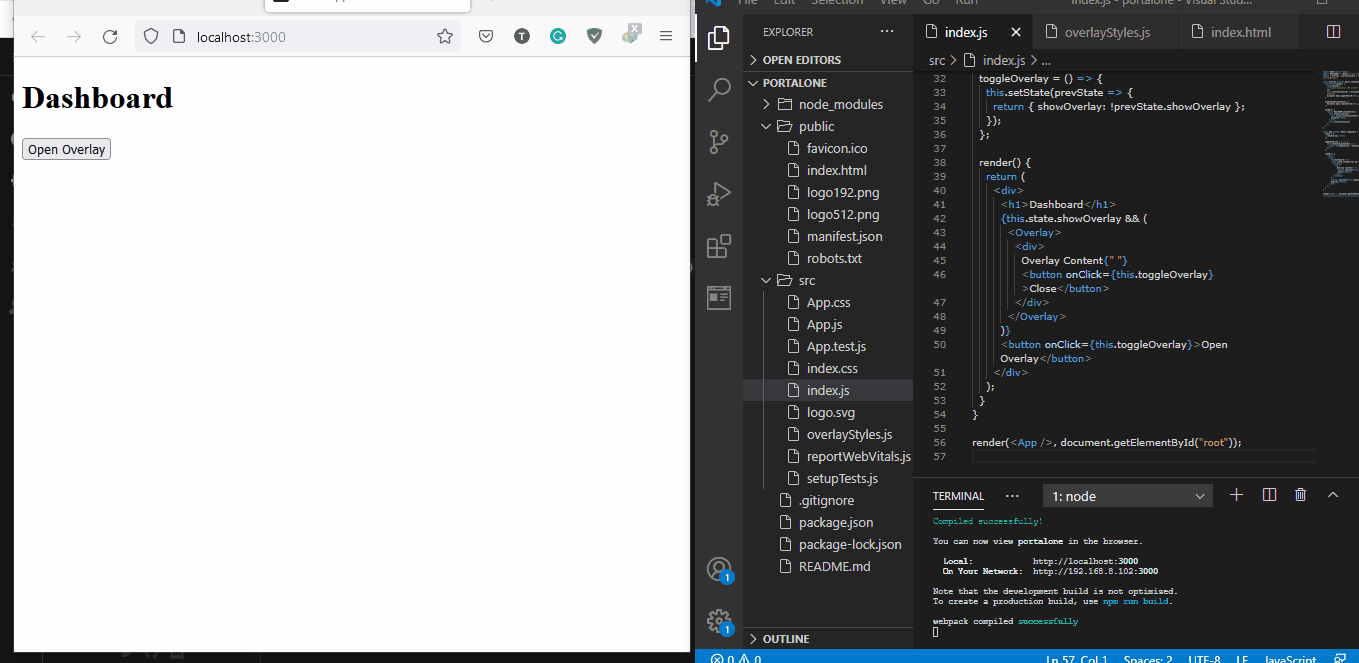
Task: Open the Source Control view
Action: (718, 142)
